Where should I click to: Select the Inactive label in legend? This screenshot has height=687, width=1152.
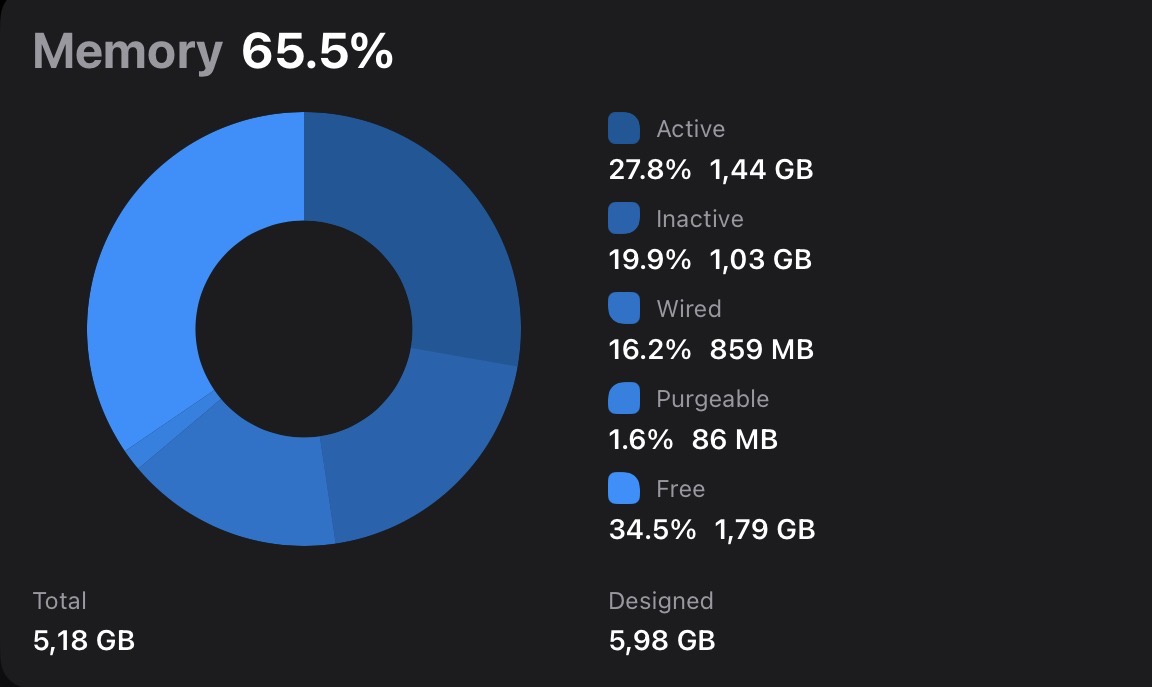tap(699, 219)
